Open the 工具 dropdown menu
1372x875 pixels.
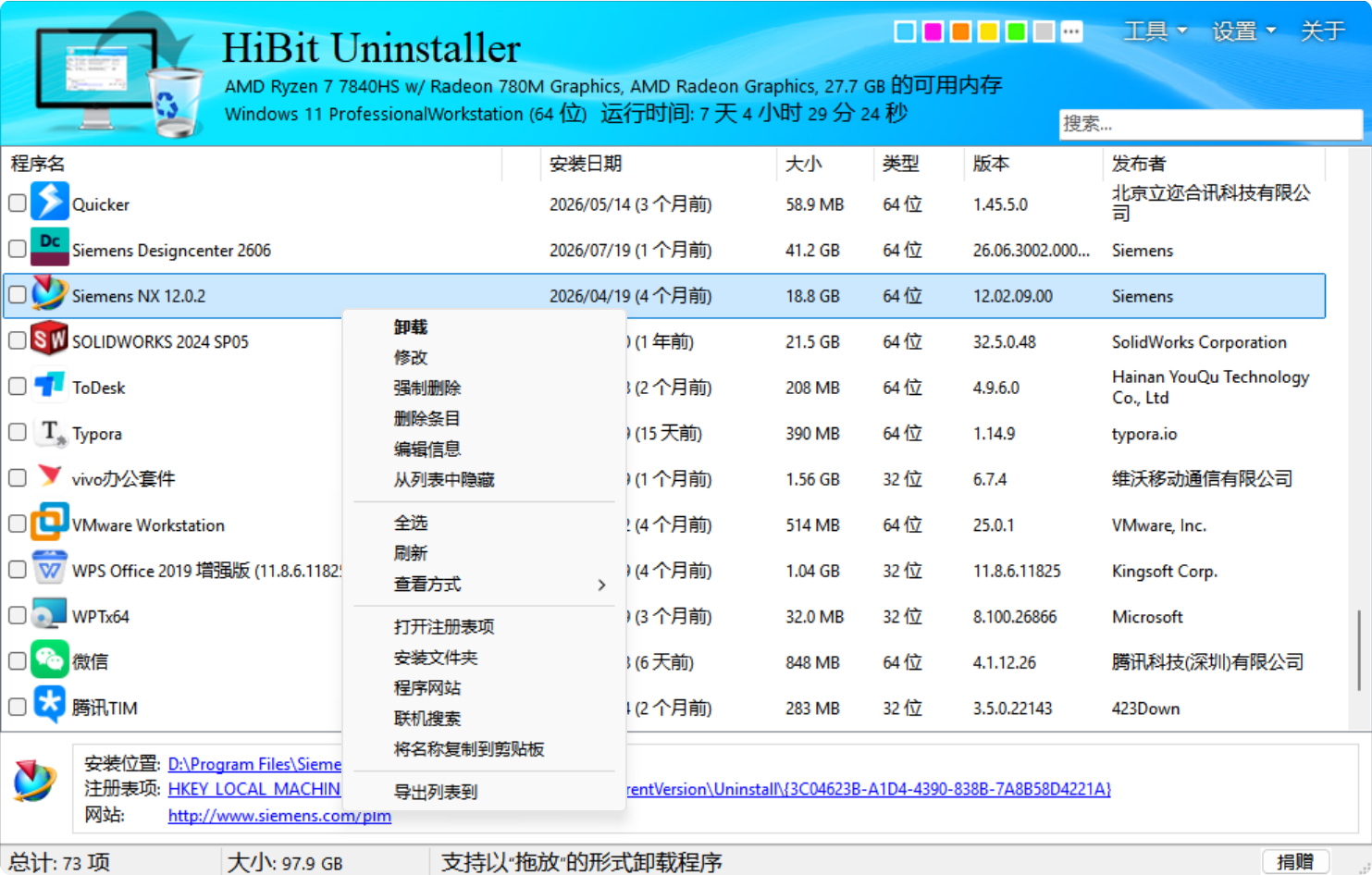click(1155, 31)
